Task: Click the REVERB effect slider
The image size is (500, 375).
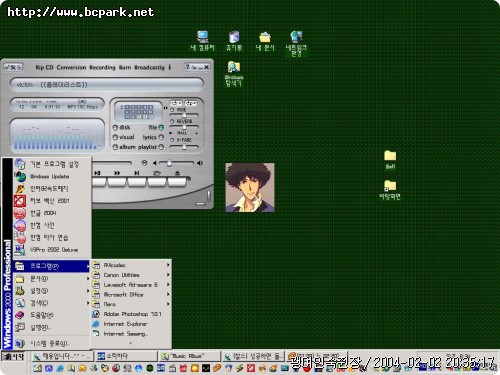Action: pyautogui.click(x=184, y=127)
